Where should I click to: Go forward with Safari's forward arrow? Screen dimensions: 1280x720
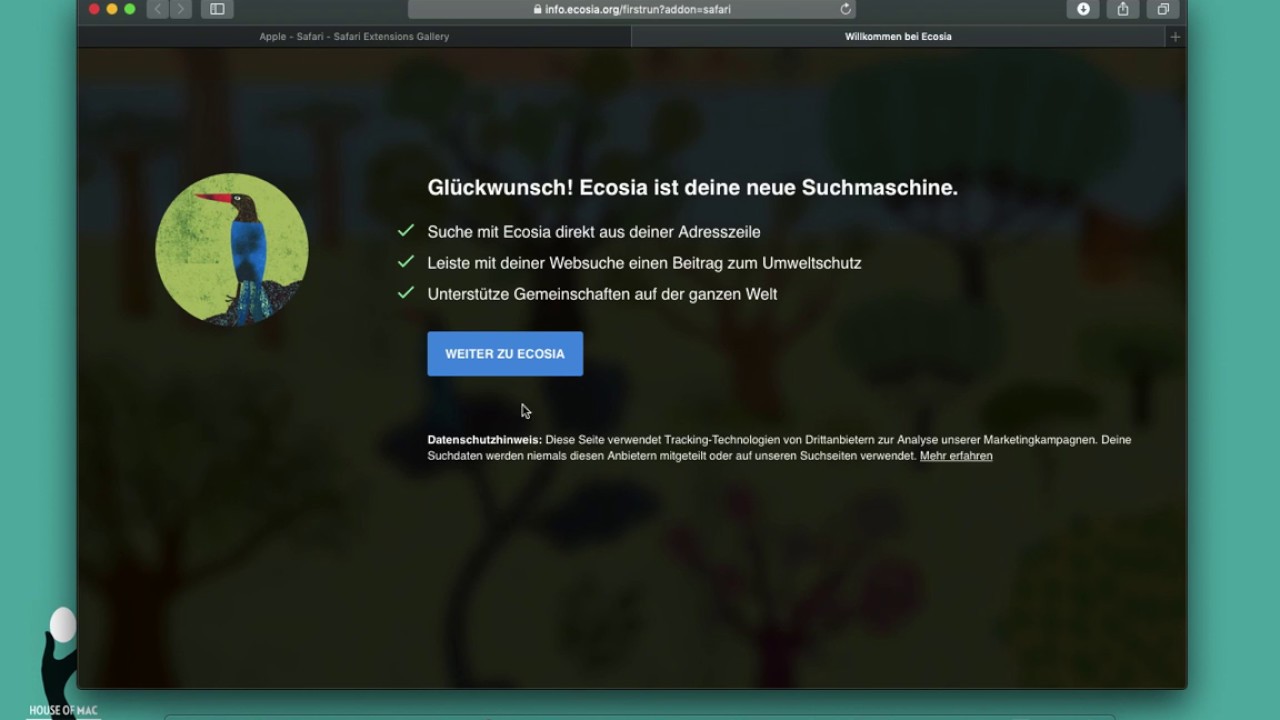coord(181,9)
